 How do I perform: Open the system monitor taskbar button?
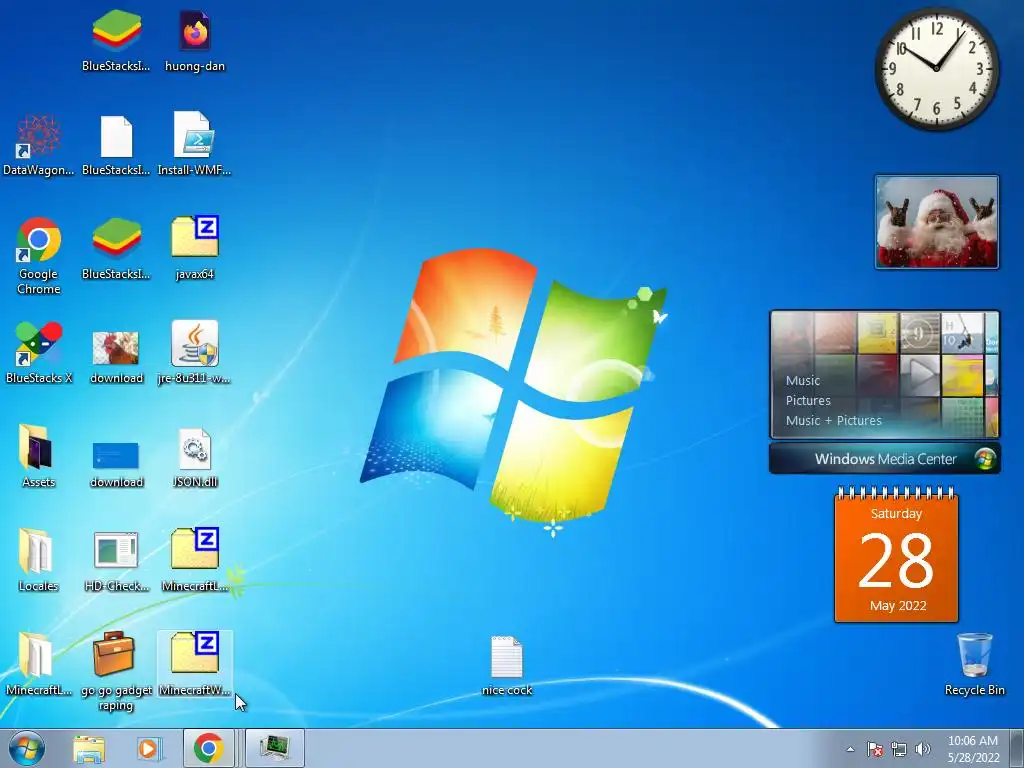coord(275,748)
